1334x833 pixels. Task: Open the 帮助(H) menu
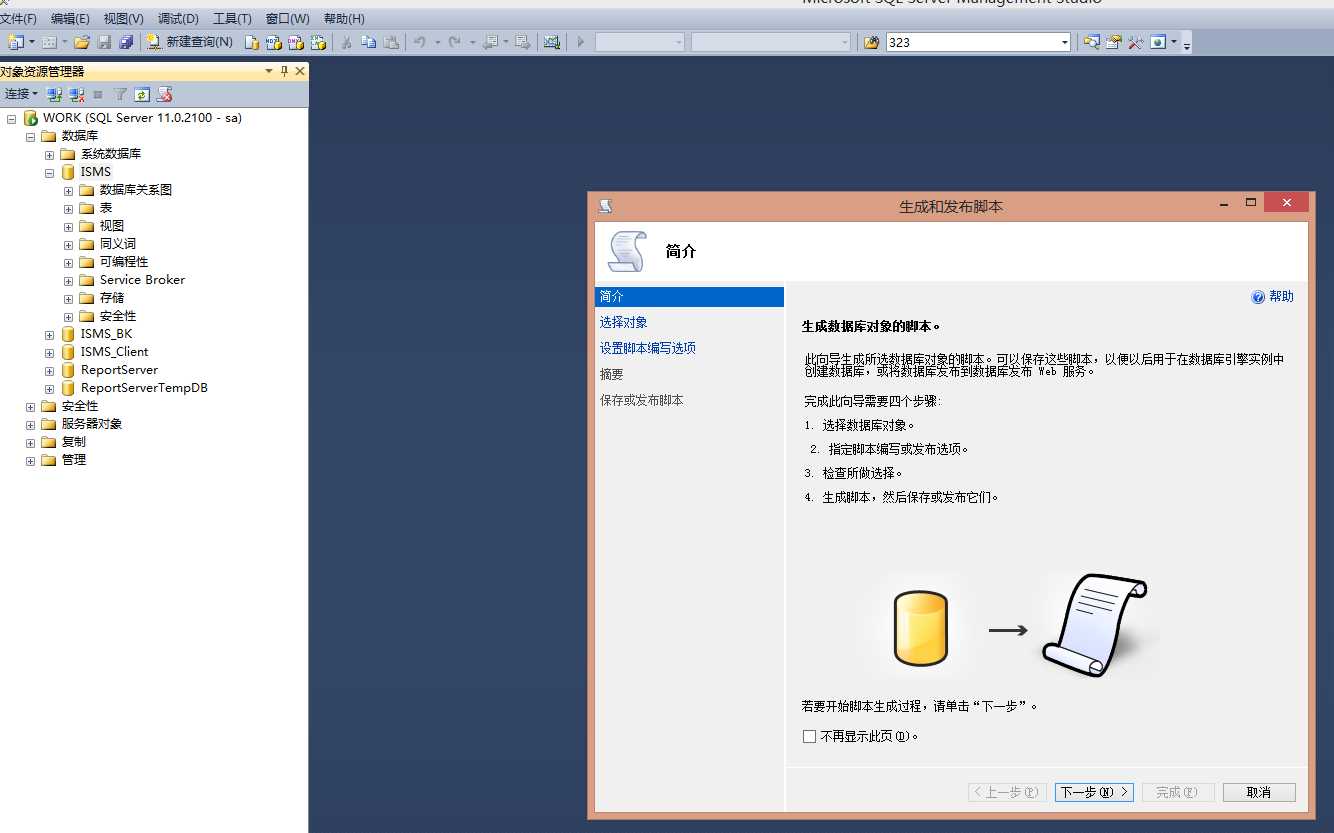344,19
